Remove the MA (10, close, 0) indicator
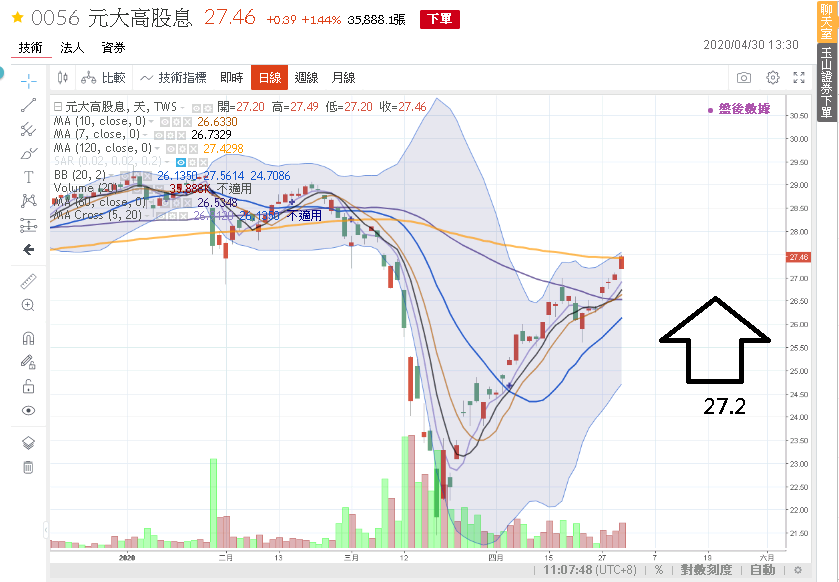Screen dimensions: 839x582 click(187, 122)
